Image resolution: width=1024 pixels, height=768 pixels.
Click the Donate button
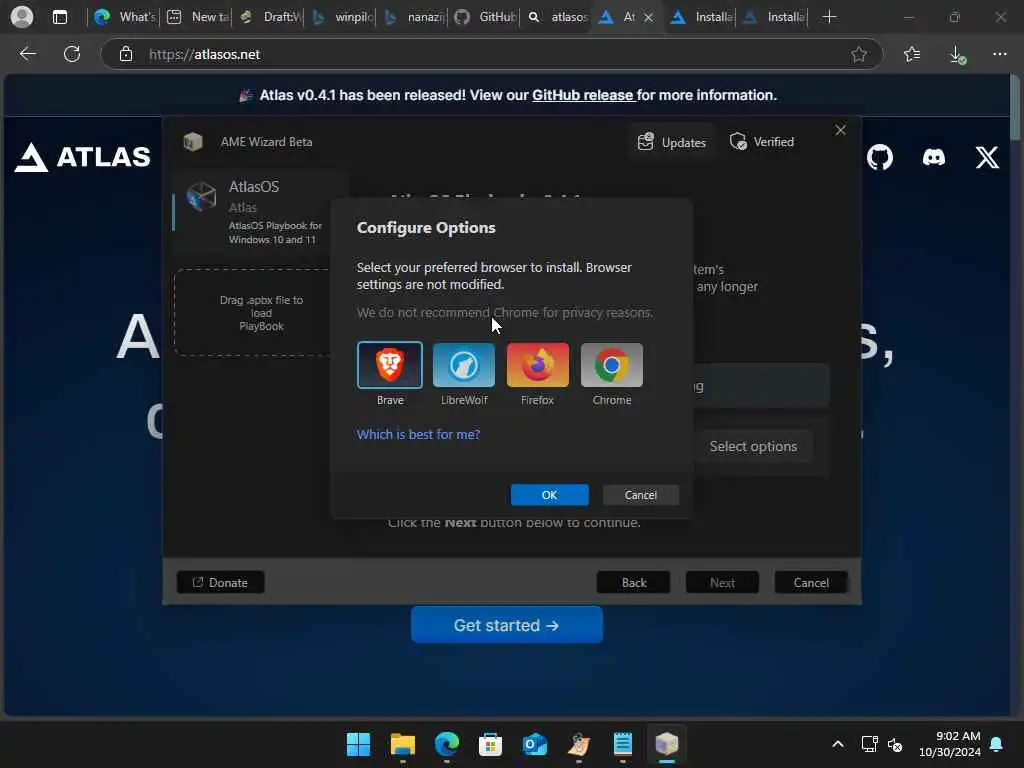click(221, 582)
